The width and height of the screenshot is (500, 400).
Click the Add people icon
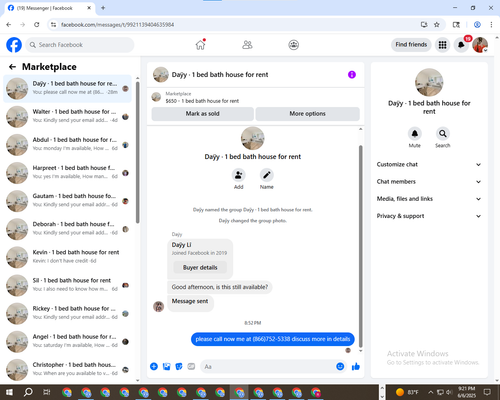pos(238,175)
